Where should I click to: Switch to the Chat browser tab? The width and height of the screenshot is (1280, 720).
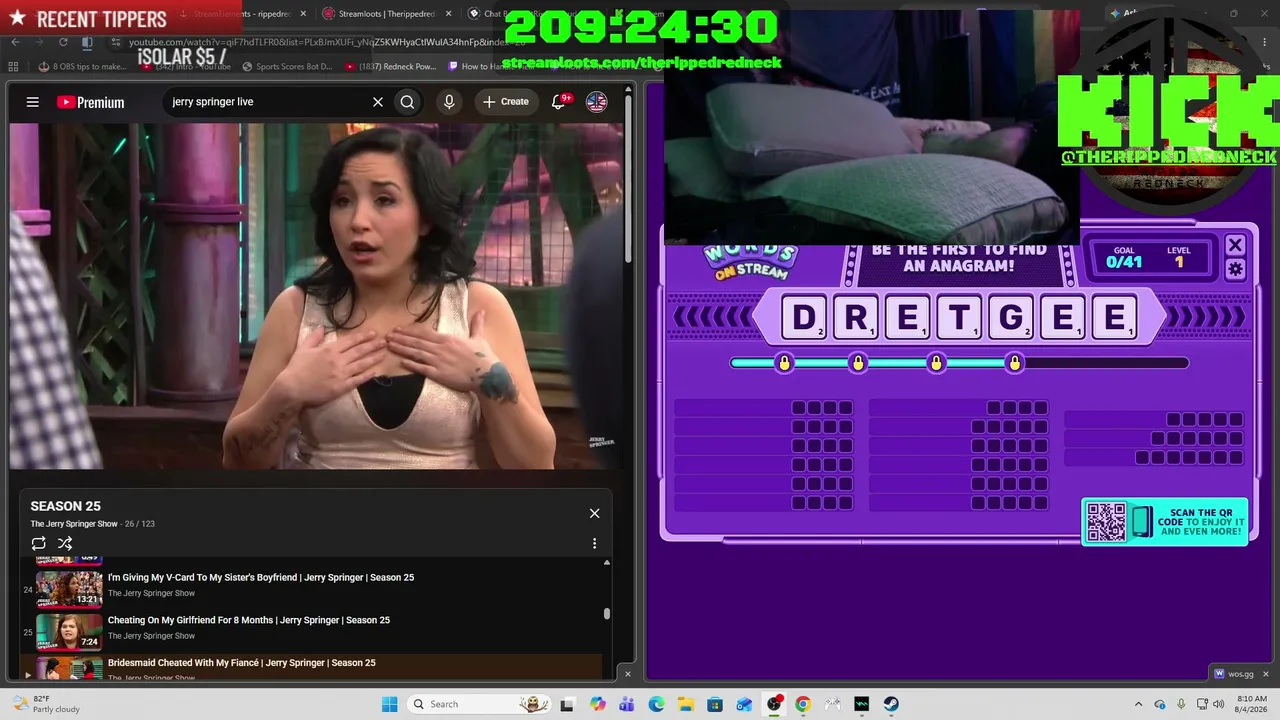pos(490,14)
